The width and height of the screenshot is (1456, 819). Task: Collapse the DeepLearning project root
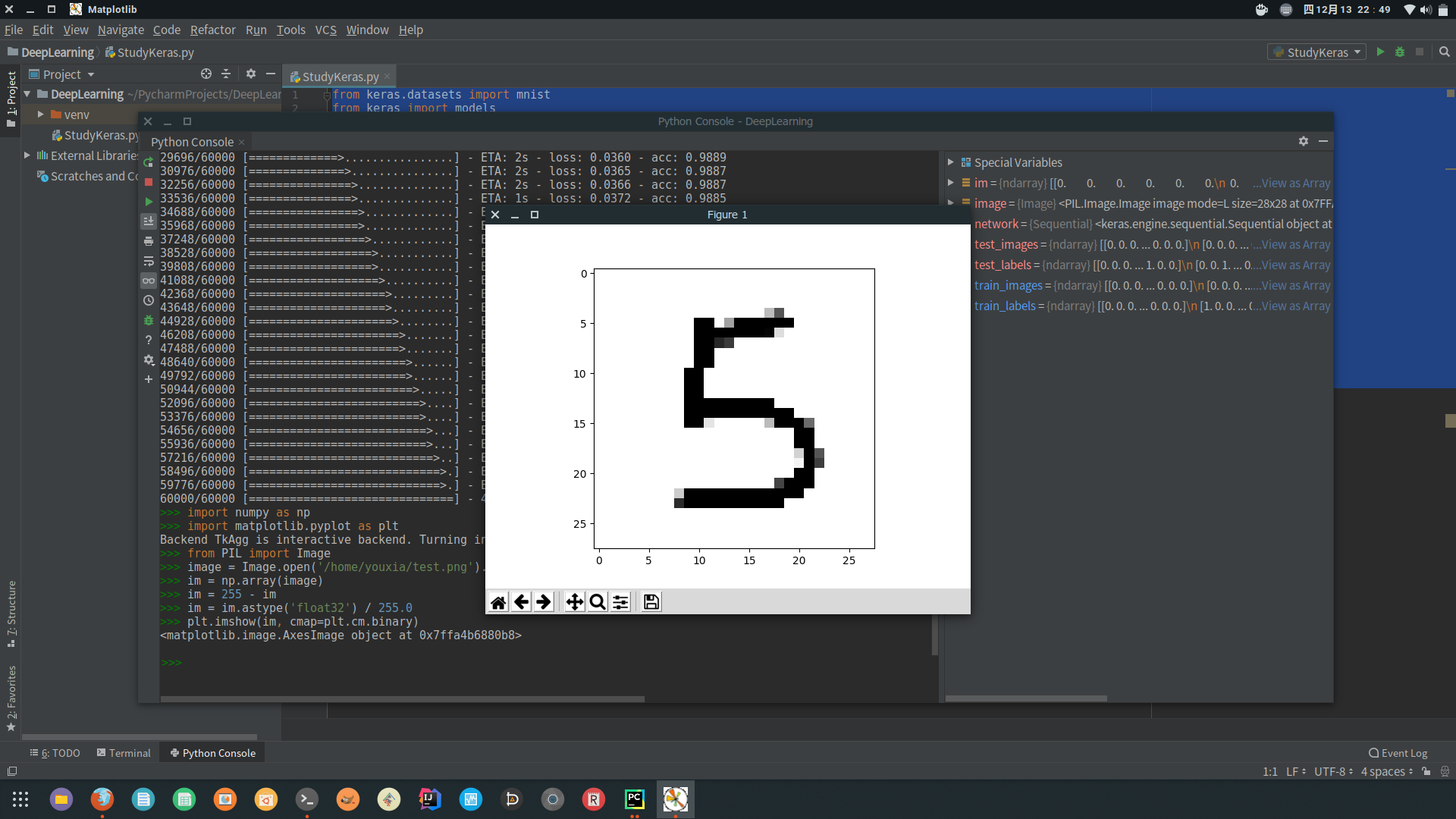pyautogui.click(x=27, y=94)
